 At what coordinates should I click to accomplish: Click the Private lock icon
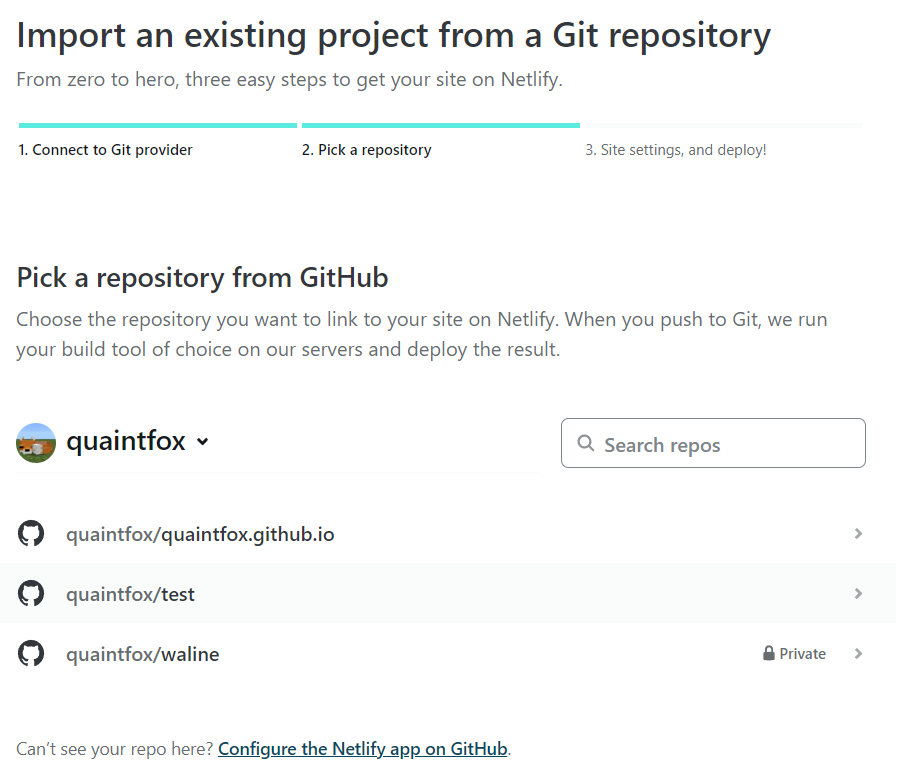point(769,654)
